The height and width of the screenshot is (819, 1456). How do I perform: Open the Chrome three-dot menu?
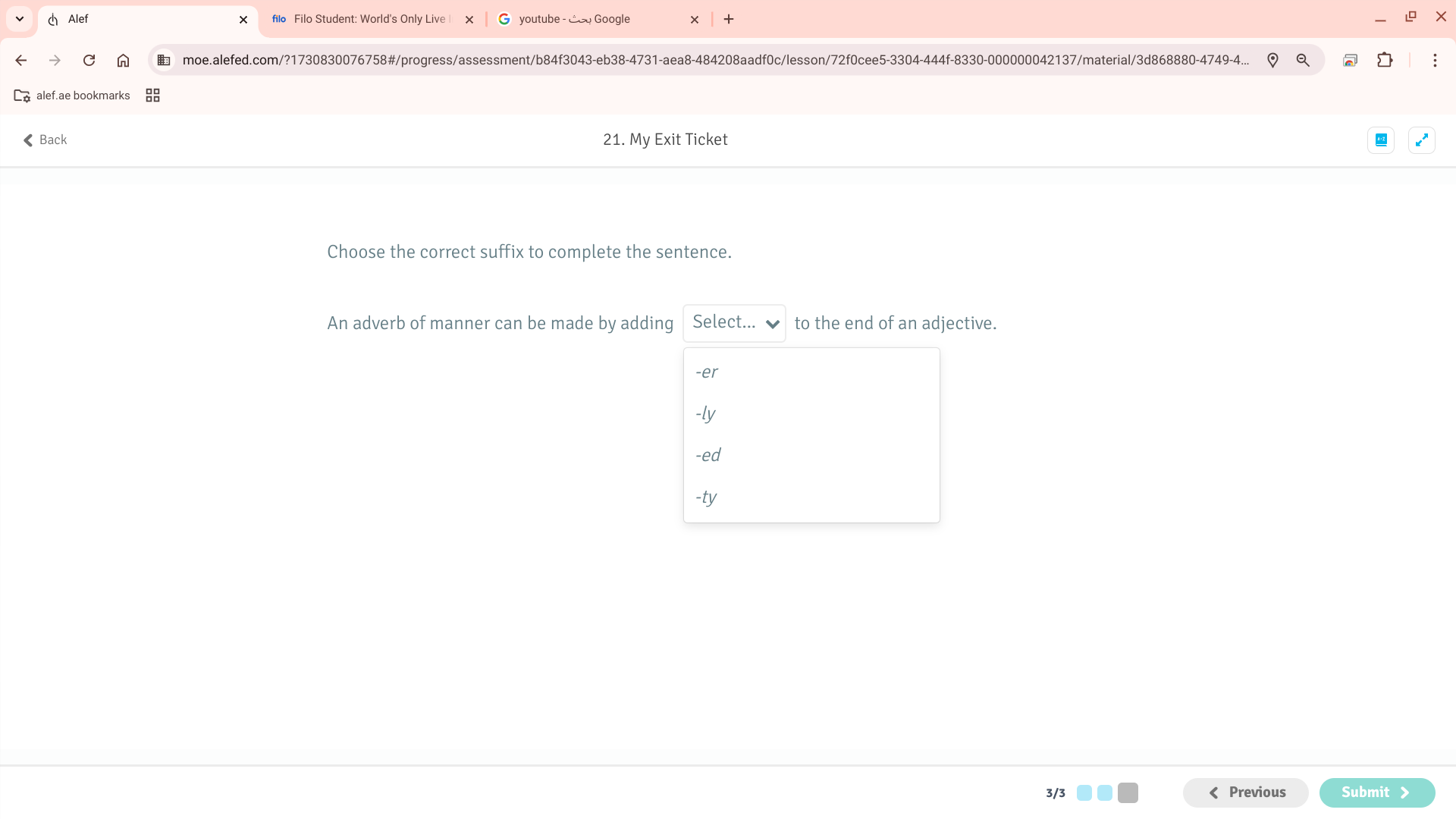coord(1435,61)
